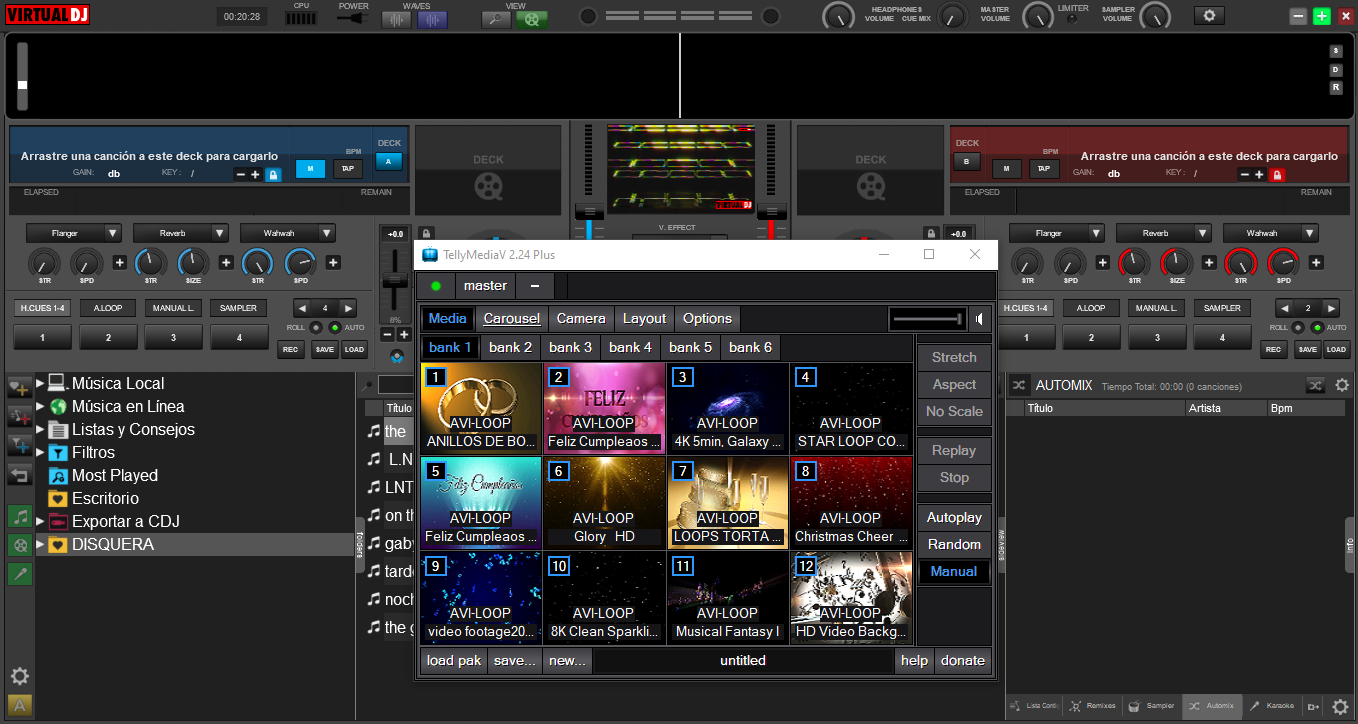Open the Options tab in TellyMediaV
The height and width of the screenshot is (724, 1358).
(x=707, y=318)
